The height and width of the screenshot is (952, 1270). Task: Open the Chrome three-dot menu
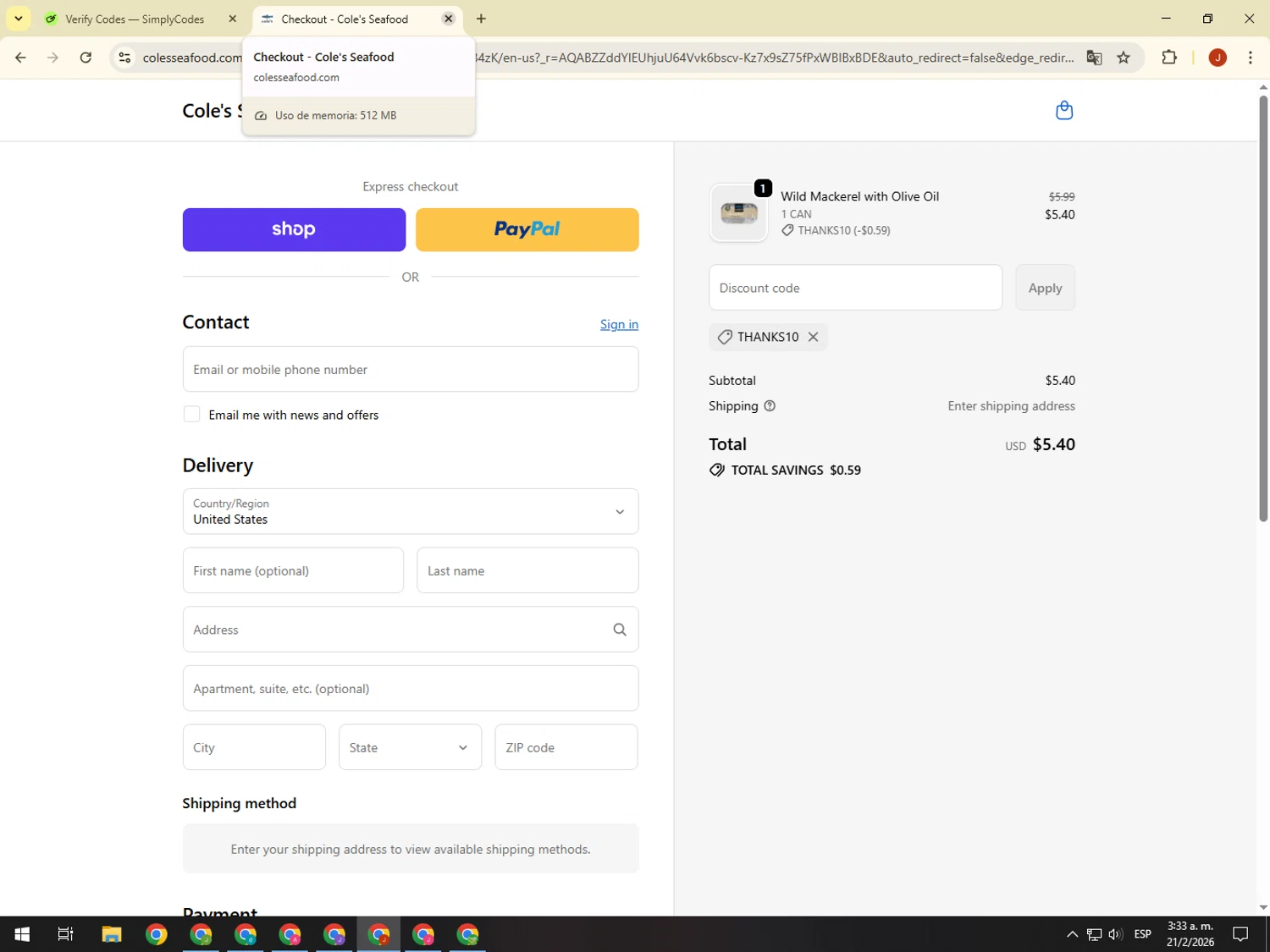(x=1250, y=58)
